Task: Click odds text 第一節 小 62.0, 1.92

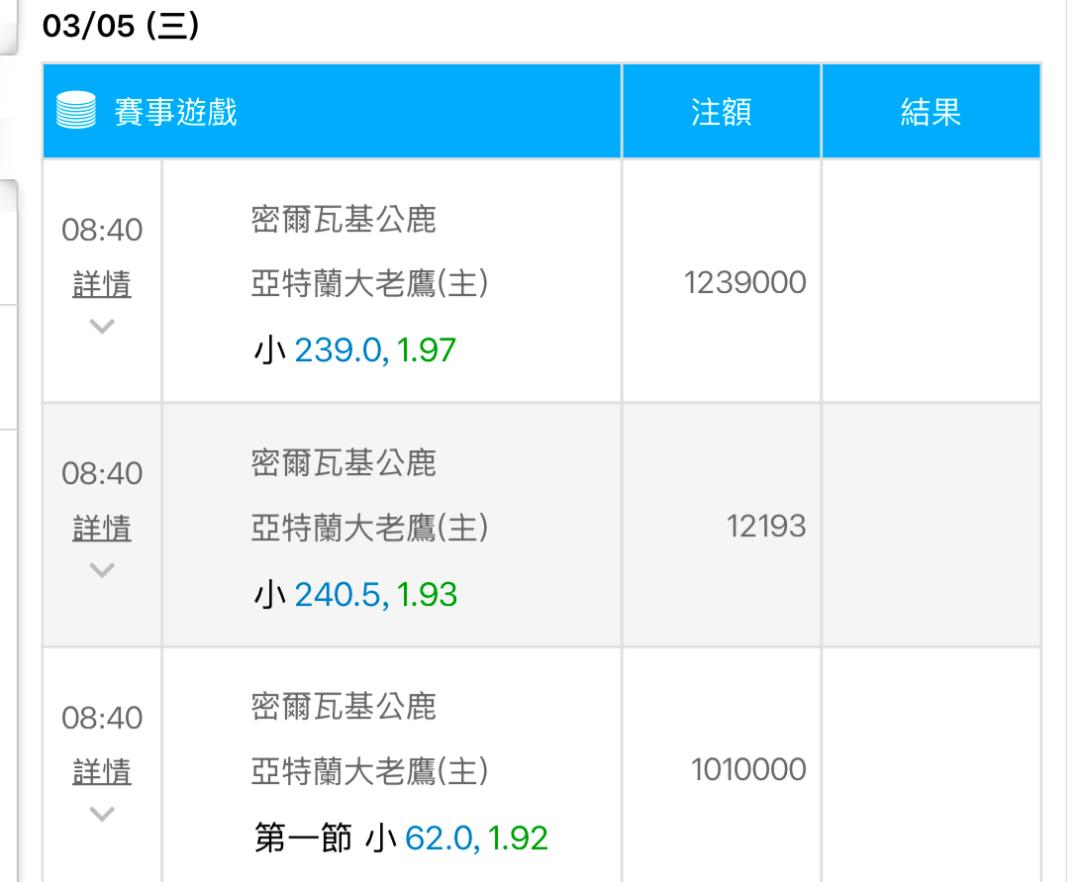Action: [401, 838]
